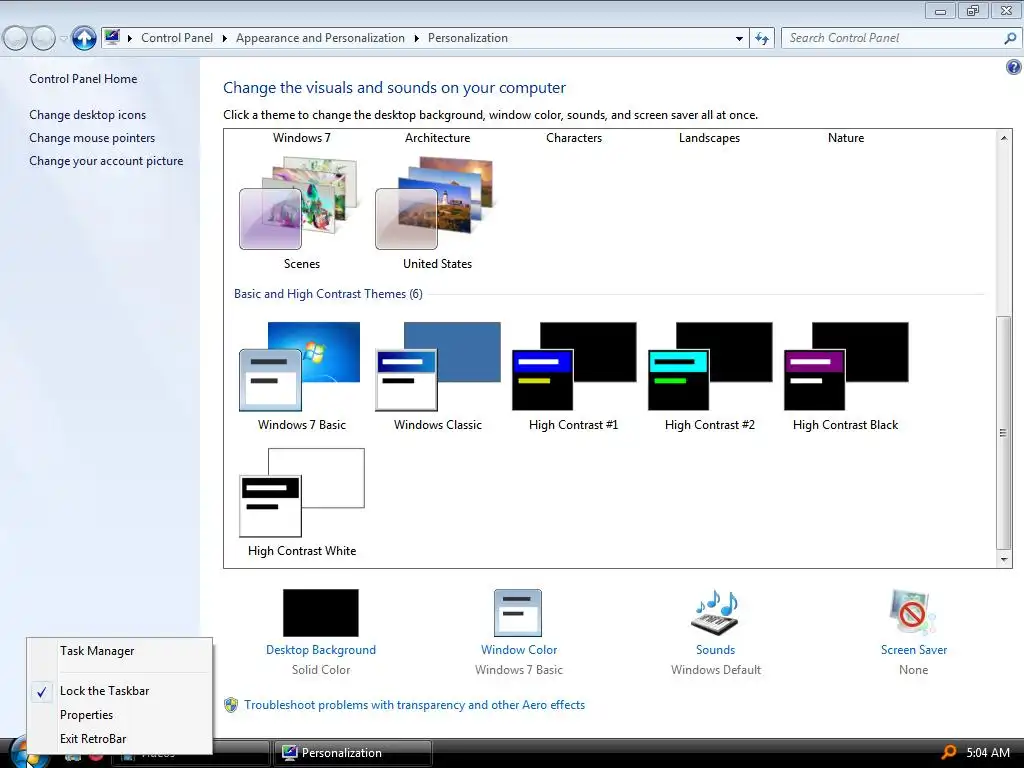The image size is (1024, 768).
Task: Apply the High Contrast #2 theme
Action: (x=710, y=366)
